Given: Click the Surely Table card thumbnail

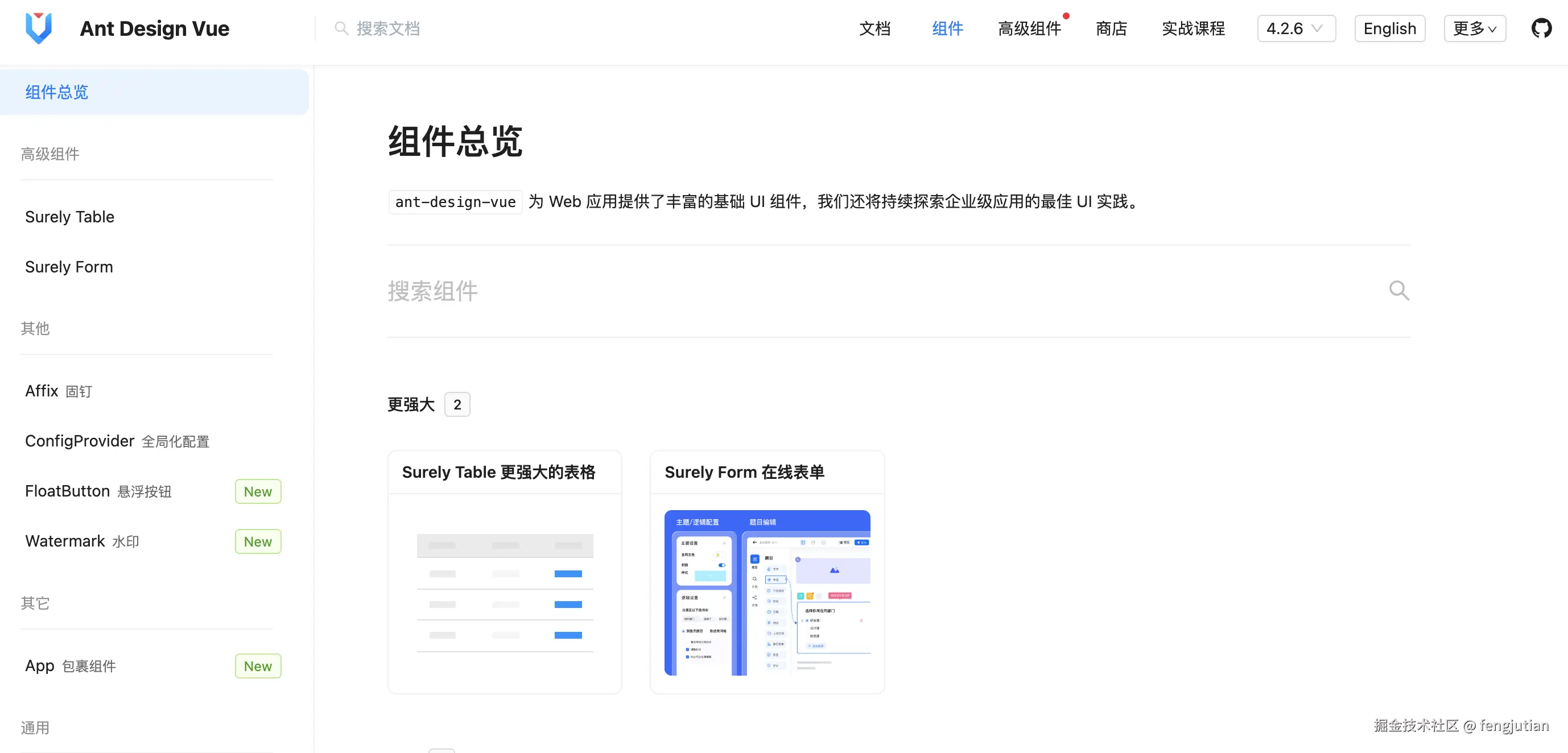Looking at the screenshot, I should 505,593.
